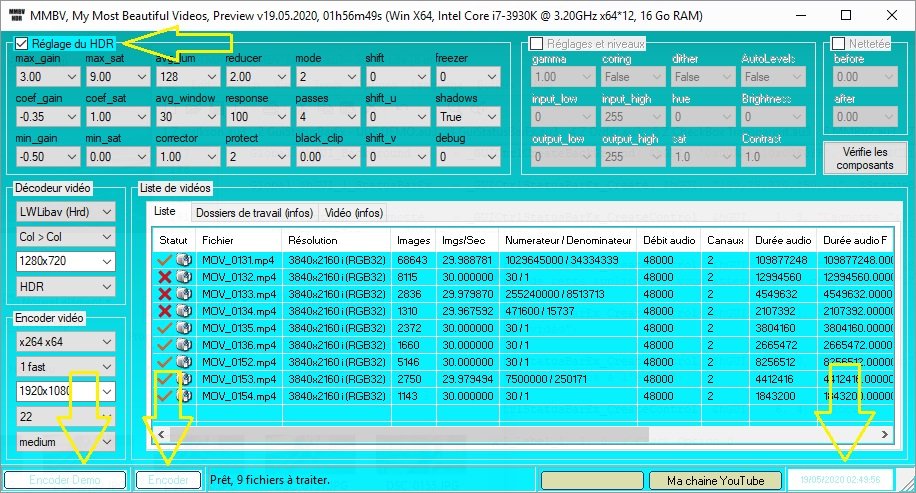The image size is (916, 493).
Task: Enable the Nettetée checkbox
Action: tap(839, 44)
